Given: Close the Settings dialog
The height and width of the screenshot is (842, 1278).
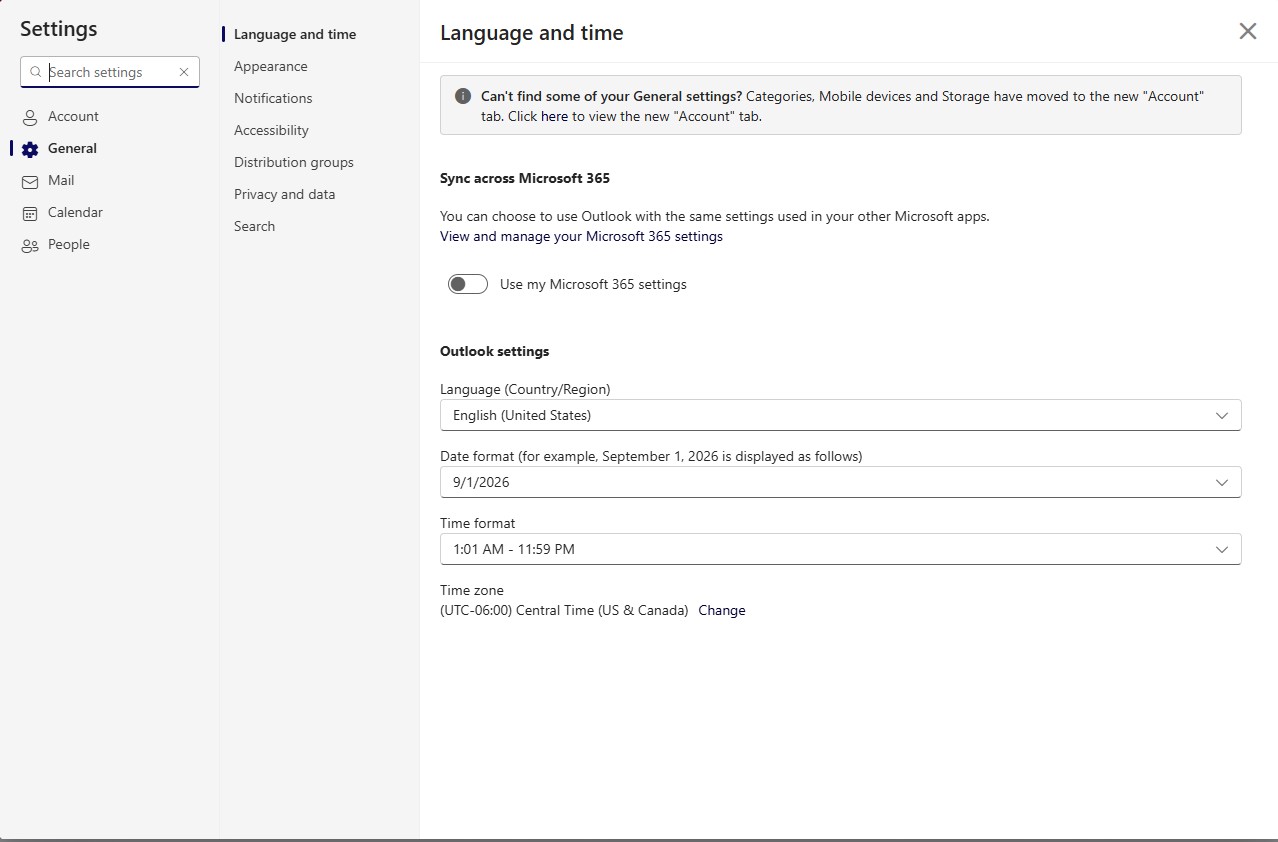Looking at the screenshot, I should click(x=1248, y=31).
